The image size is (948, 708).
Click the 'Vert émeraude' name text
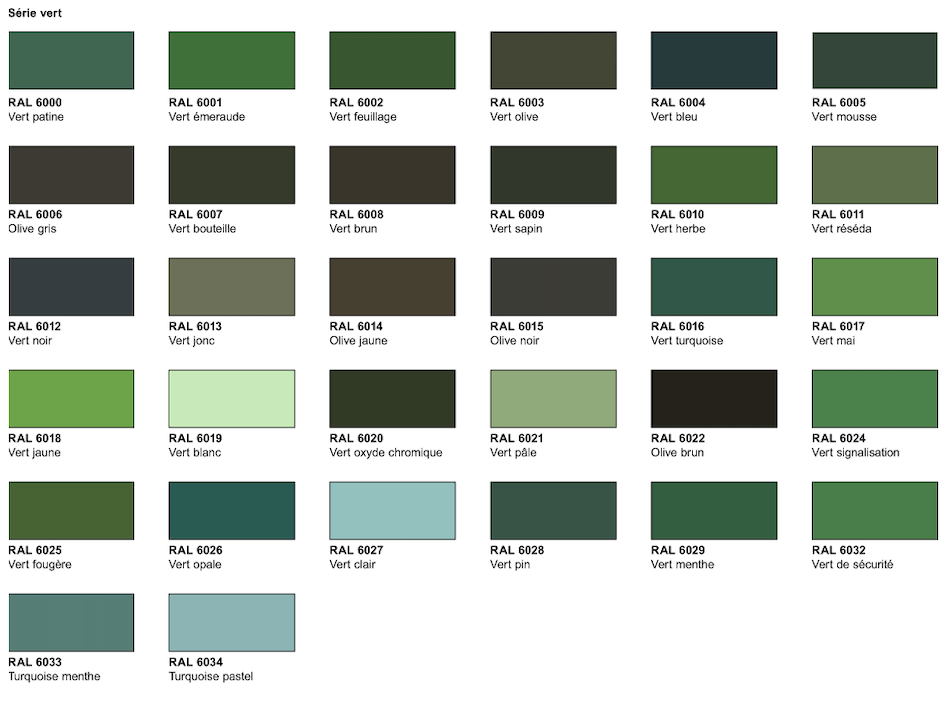[207, 117]
